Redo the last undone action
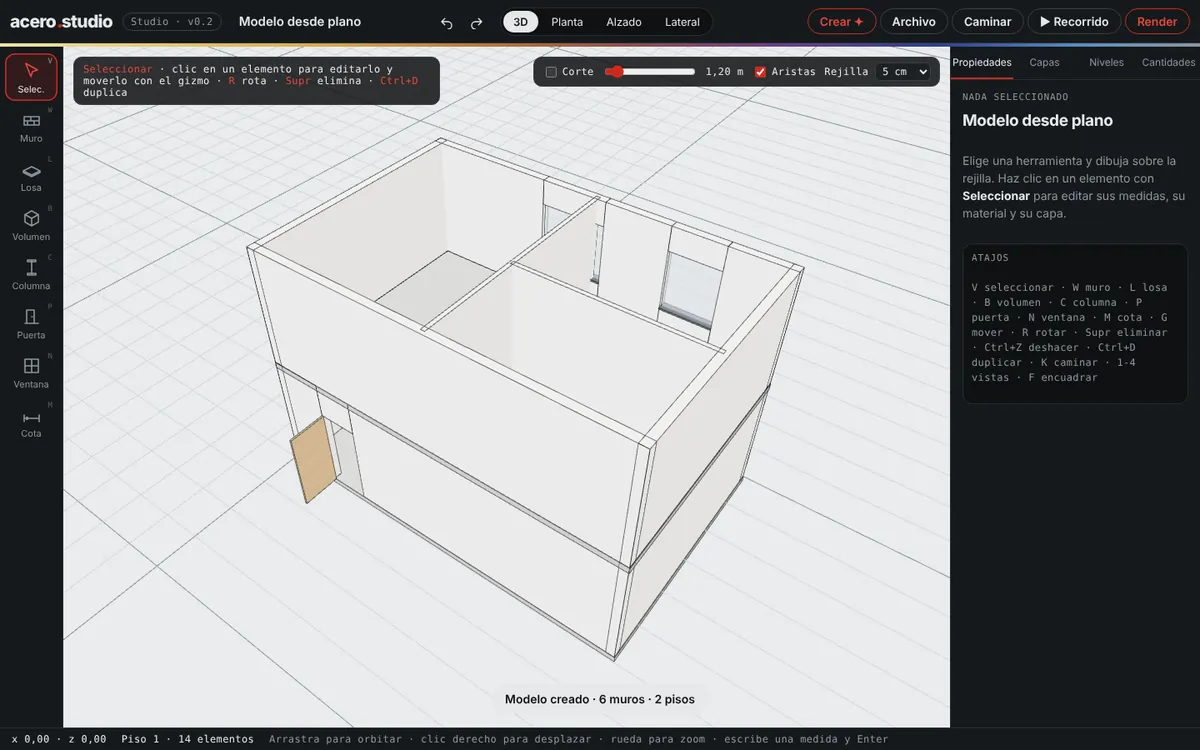 pos(477,22)
